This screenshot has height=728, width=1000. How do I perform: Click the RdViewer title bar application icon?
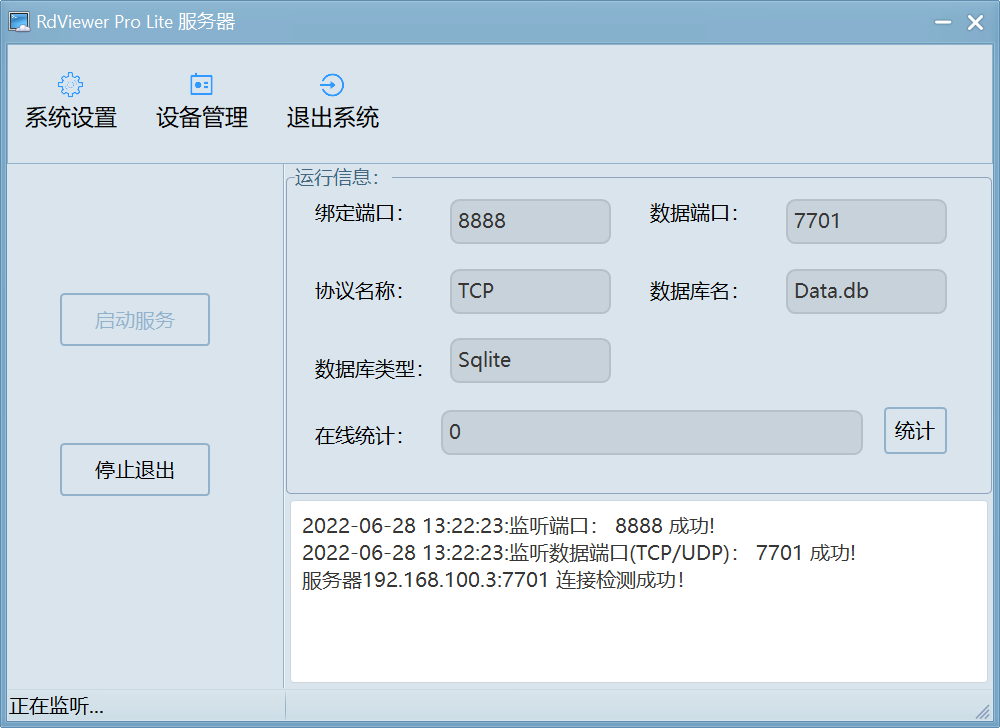17,21
